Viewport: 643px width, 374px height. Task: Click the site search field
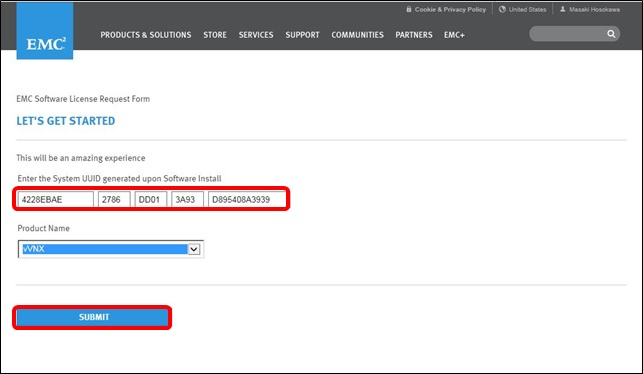[574, 34]
